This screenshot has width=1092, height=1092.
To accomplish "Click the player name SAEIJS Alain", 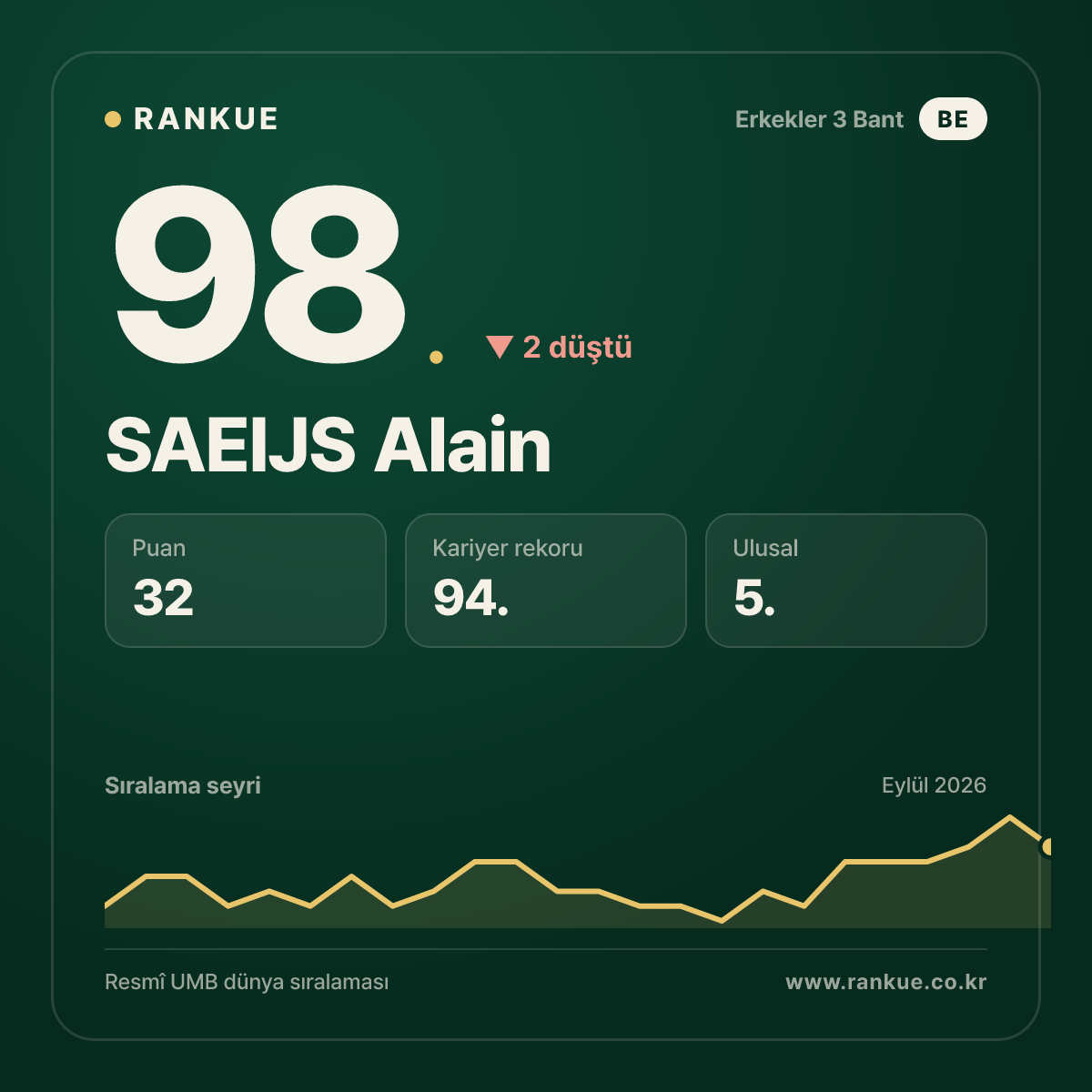I will [x=328, y=446].
